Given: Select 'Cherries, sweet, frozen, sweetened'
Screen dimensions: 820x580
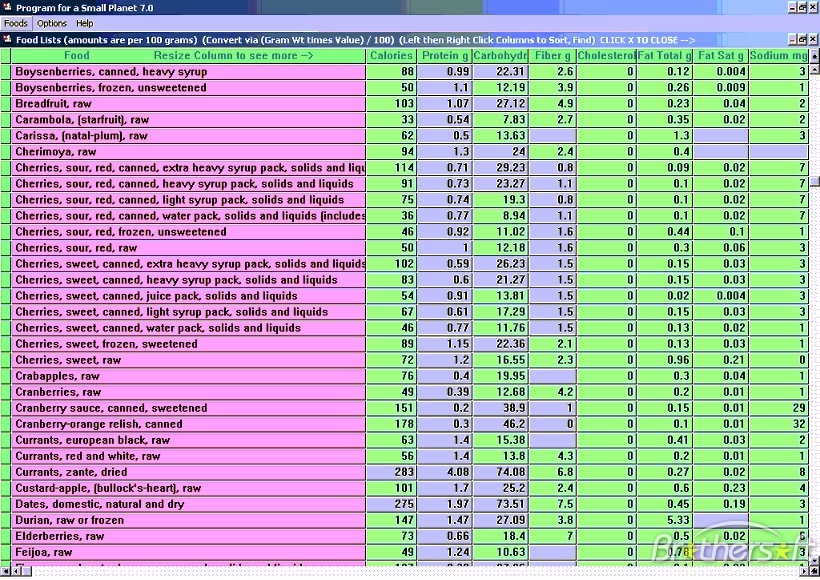Looking at the screenshot, I should pyautogui.click(x=188, y=344).
